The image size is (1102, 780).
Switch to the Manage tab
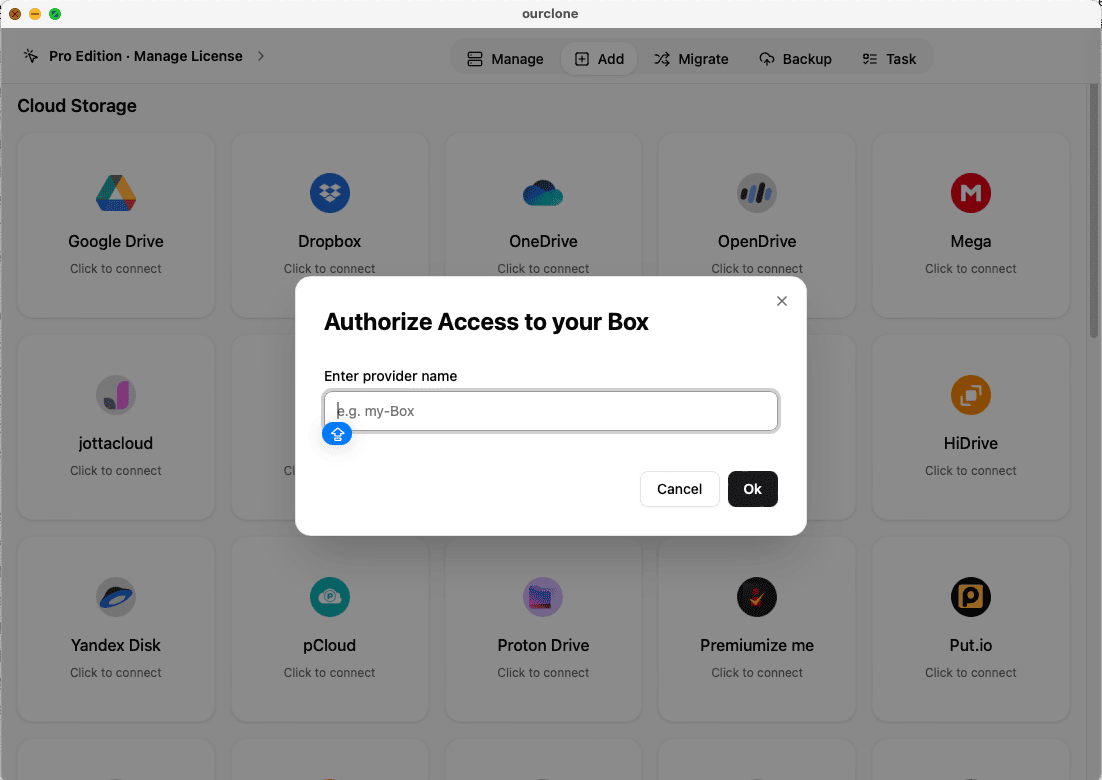(504, 59)
